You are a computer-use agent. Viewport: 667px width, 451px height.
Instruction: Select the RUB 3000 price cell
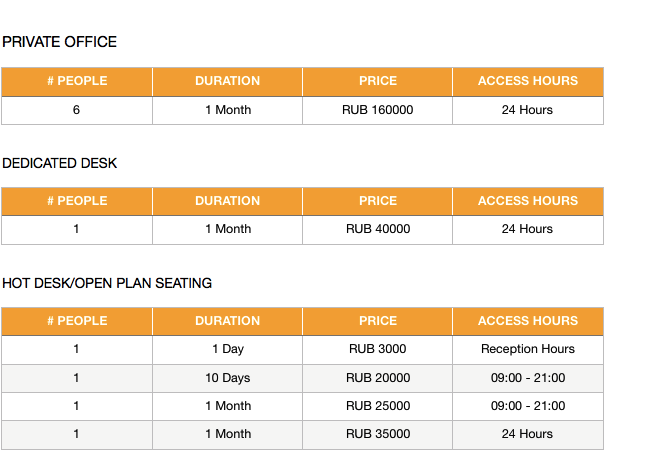[377, 350]
